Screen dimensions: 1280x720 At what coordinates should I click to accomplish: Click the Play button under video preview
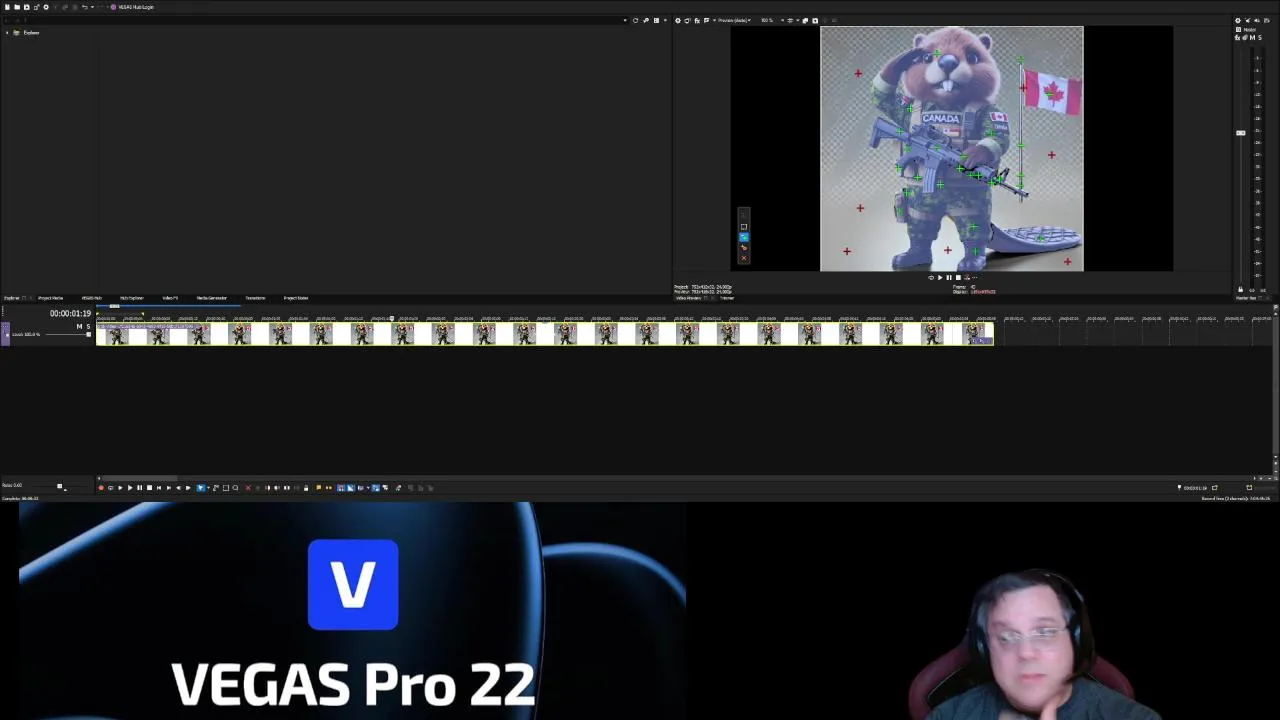pos(939,278)
